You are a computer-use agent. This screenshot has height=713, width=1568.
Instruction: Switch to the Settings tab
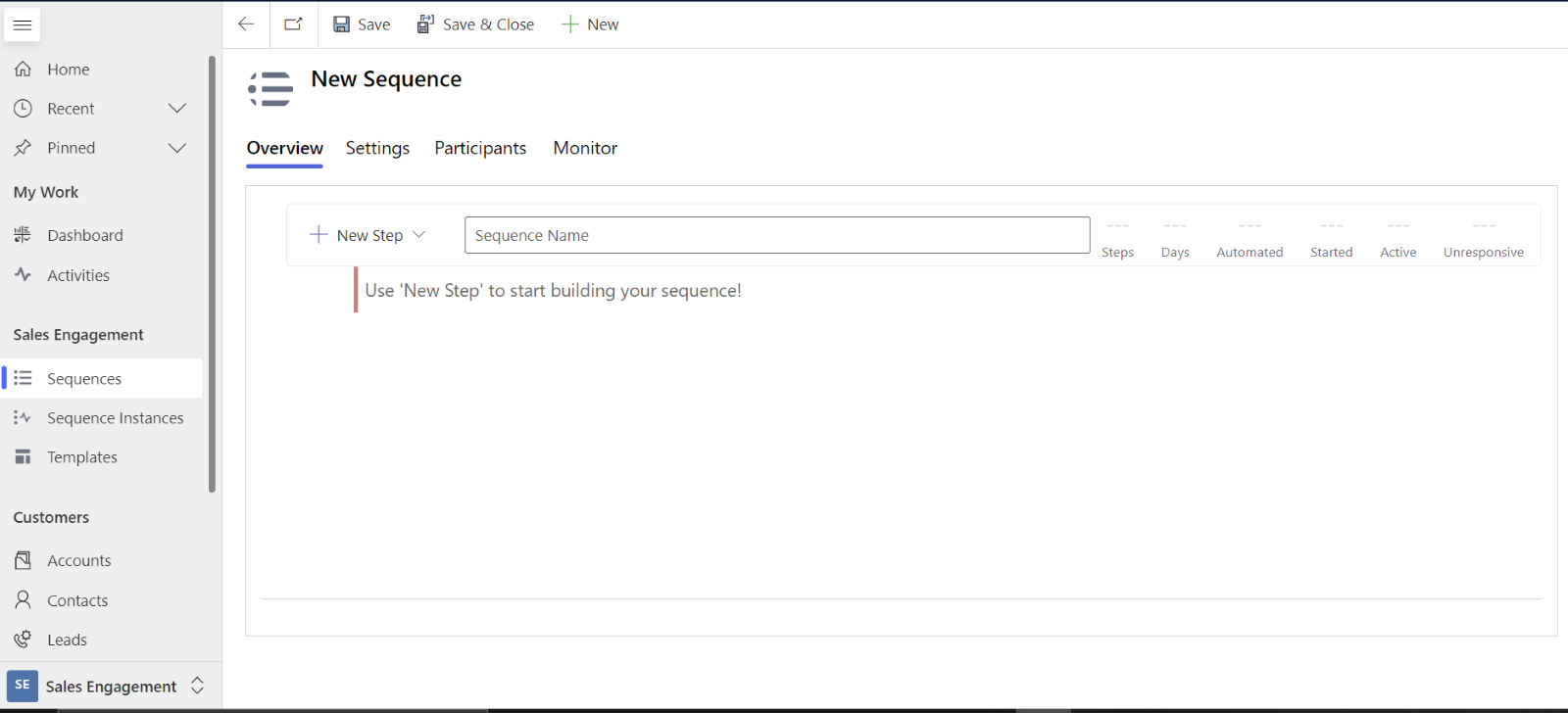click(x=377, y=148)
